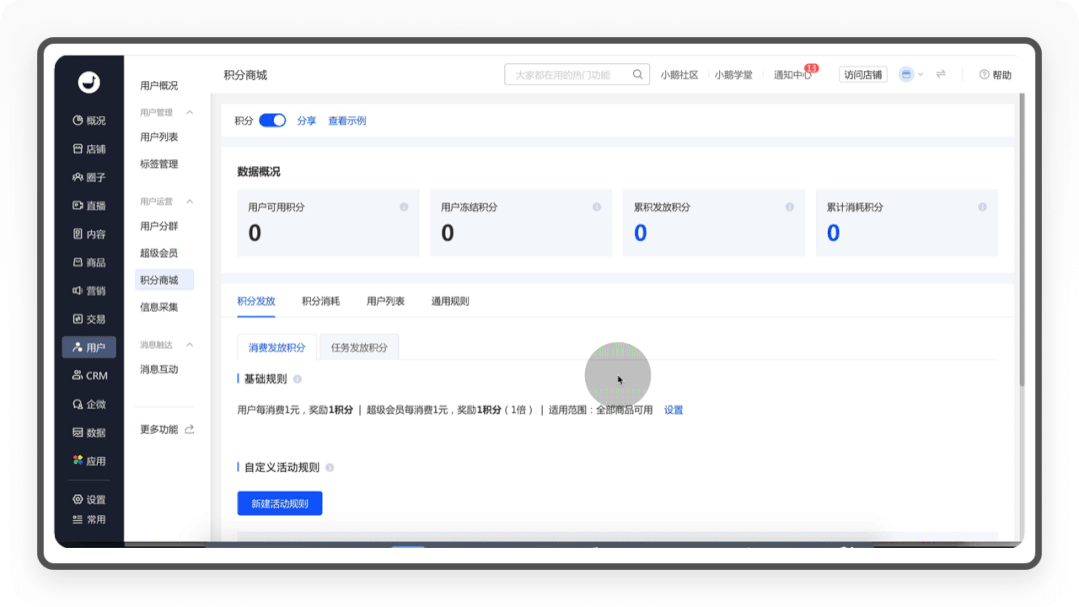The width and height of the screenshot is (1079, 607).
Task: Open 通知中心 notifications
Action: point(793,74)
